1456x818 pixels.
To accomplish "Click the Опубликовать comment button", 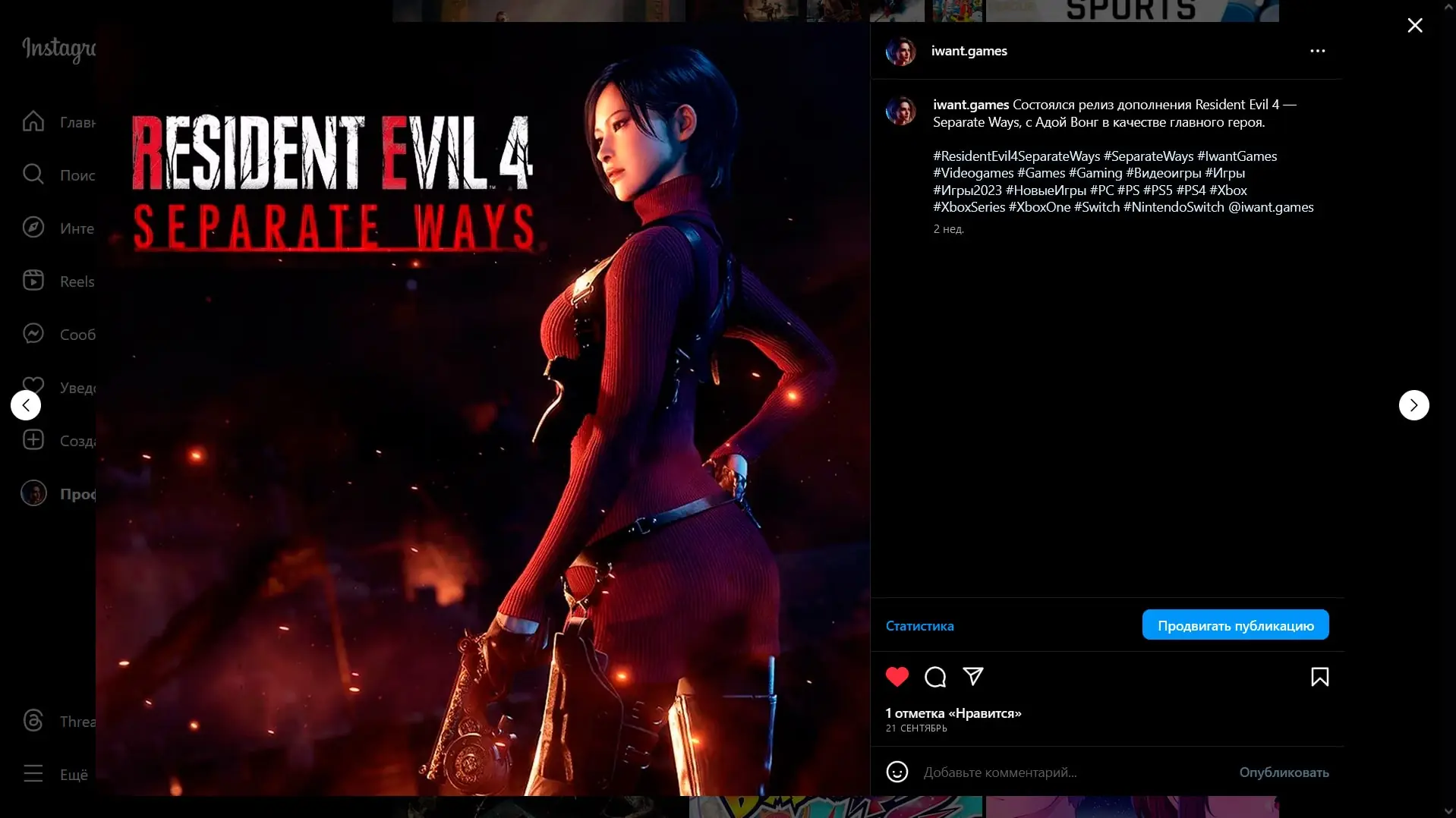I will point(1283,772).
